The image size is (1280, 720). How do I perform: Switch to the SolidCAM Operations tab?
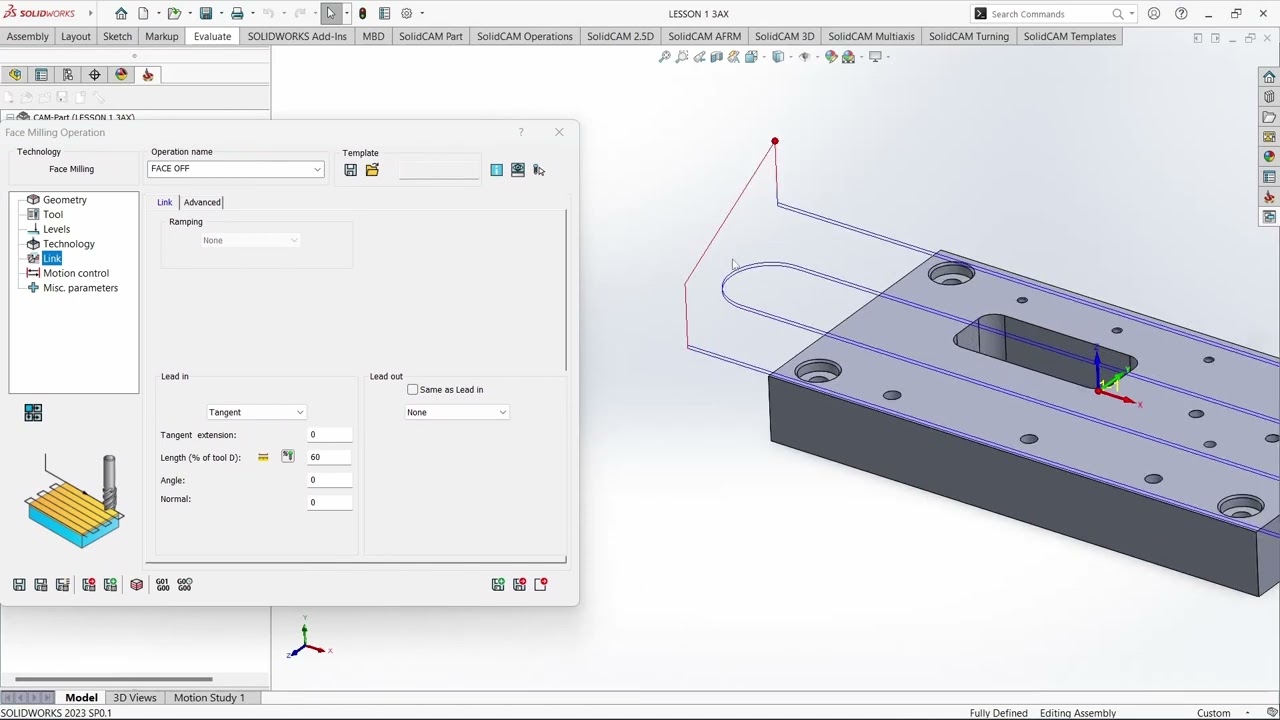[x=525, y=37]
